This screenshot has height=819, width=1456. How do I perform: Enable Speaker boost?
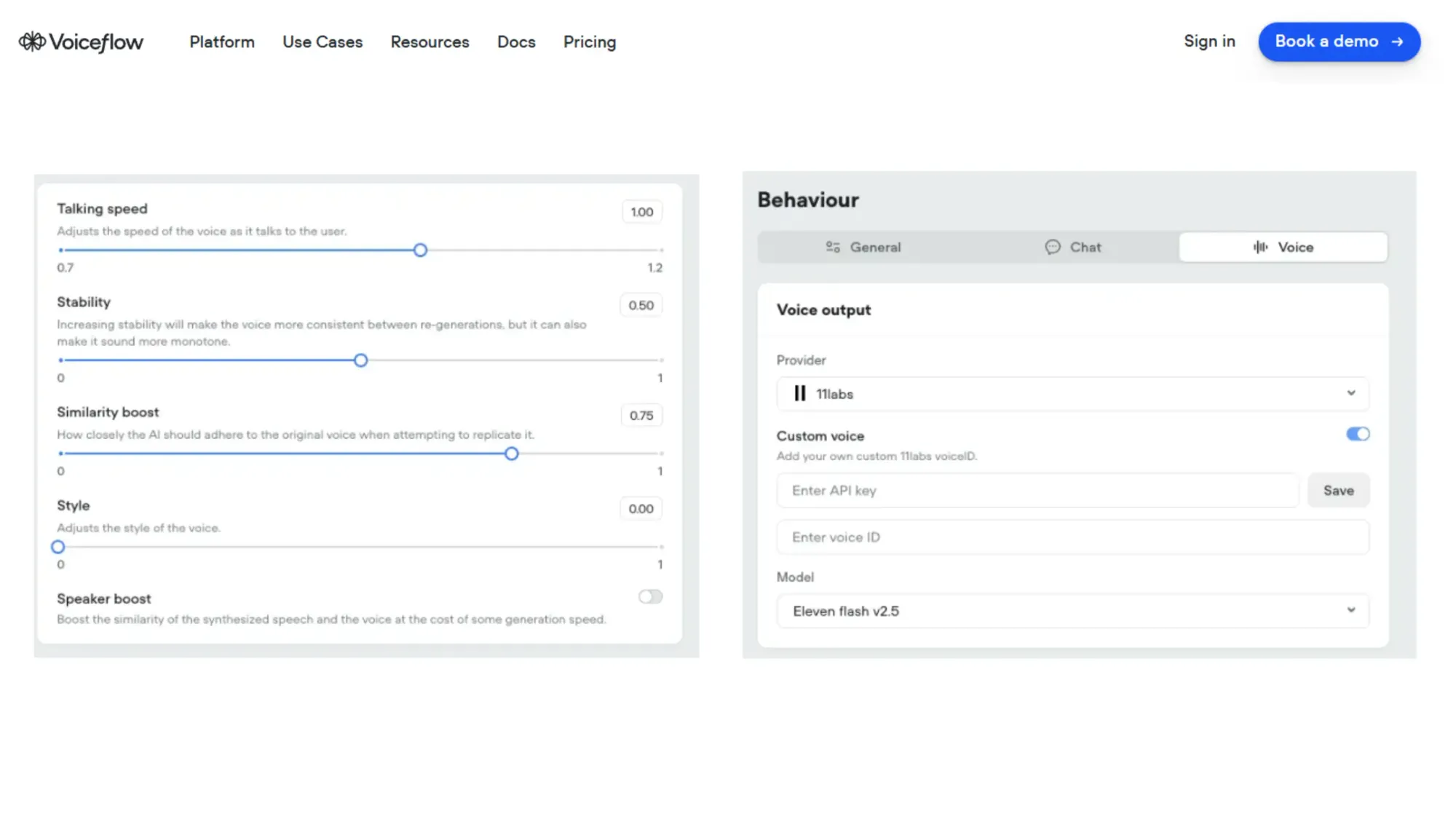649,596
